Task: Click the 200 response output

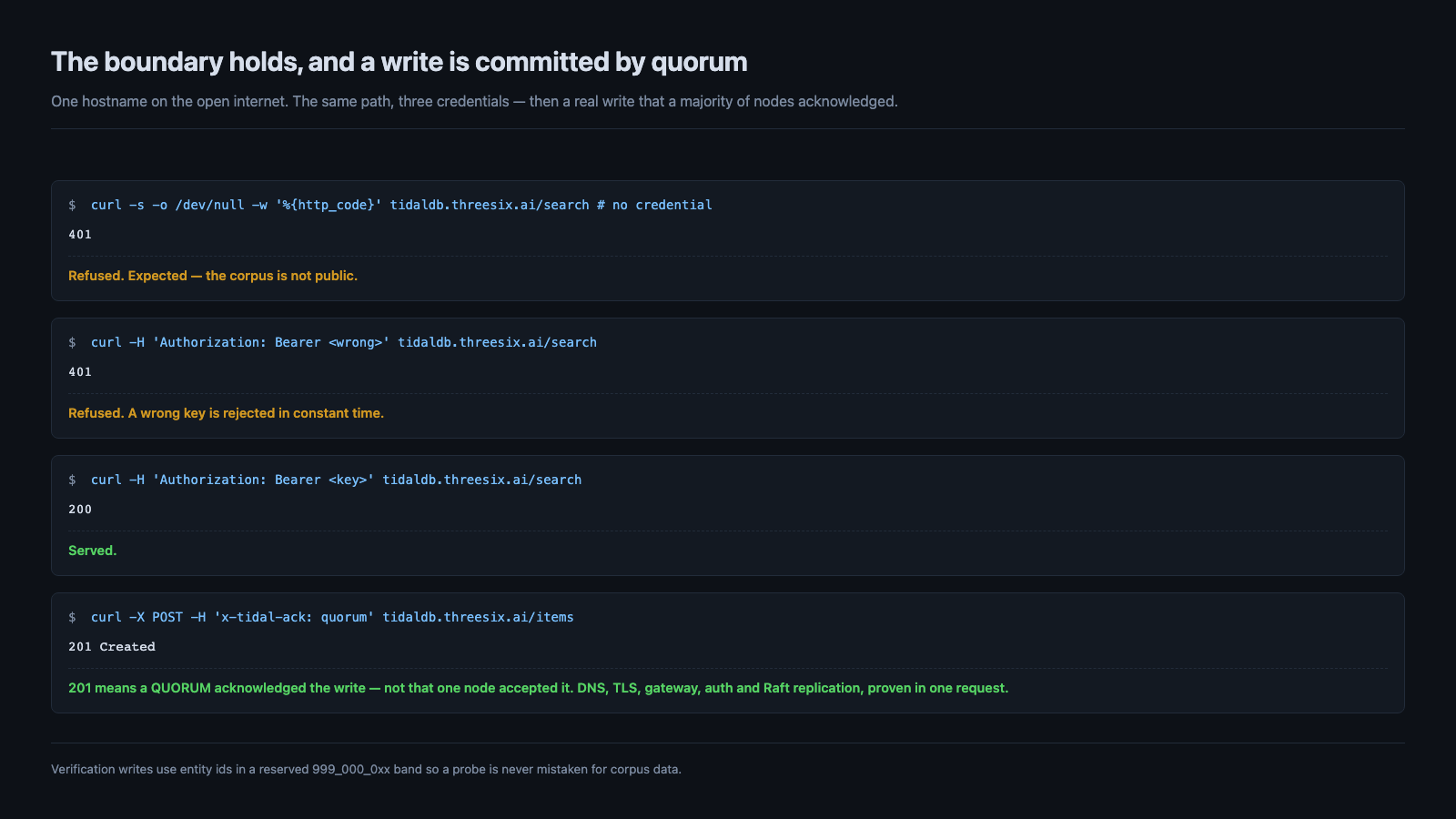Action: [80, 510]
